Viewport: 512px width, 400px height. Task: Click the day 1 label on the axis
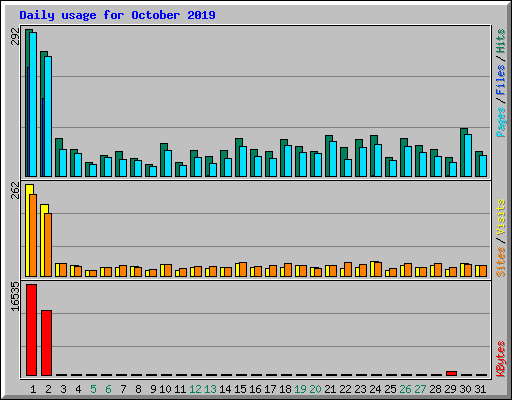click(x=33, y=389)
